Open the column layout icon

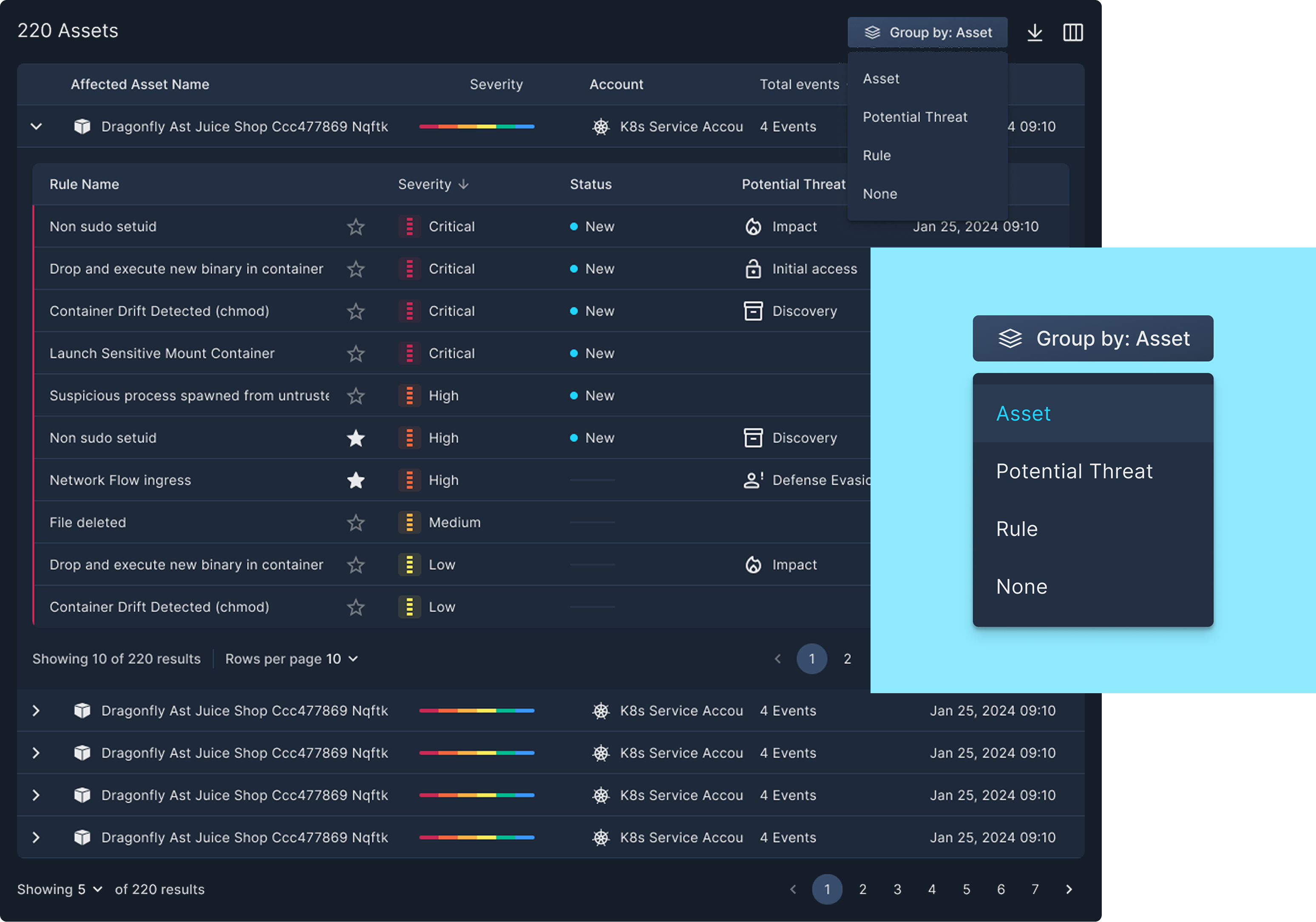(1073, 33)
